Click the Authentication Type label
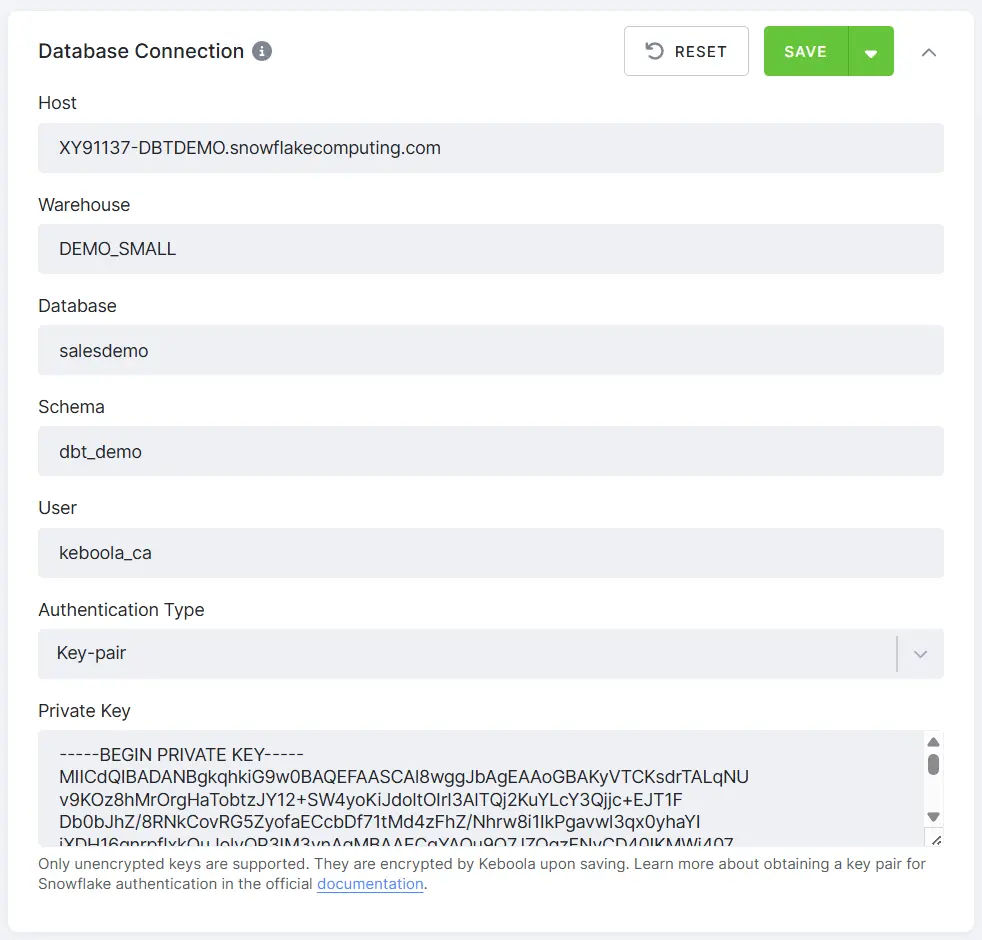This screenshot has width=982, height=940. tap(121, 609)
